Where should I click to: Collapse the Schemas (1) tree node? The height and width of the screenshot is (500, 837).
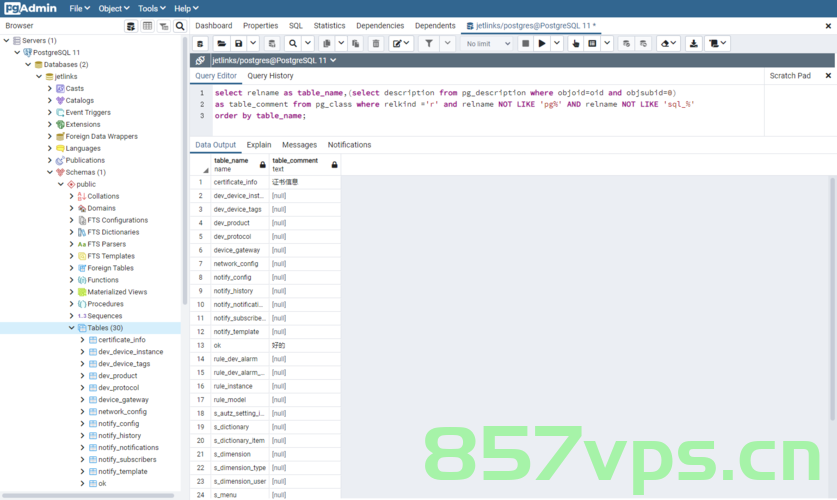(x=50, y=172)
